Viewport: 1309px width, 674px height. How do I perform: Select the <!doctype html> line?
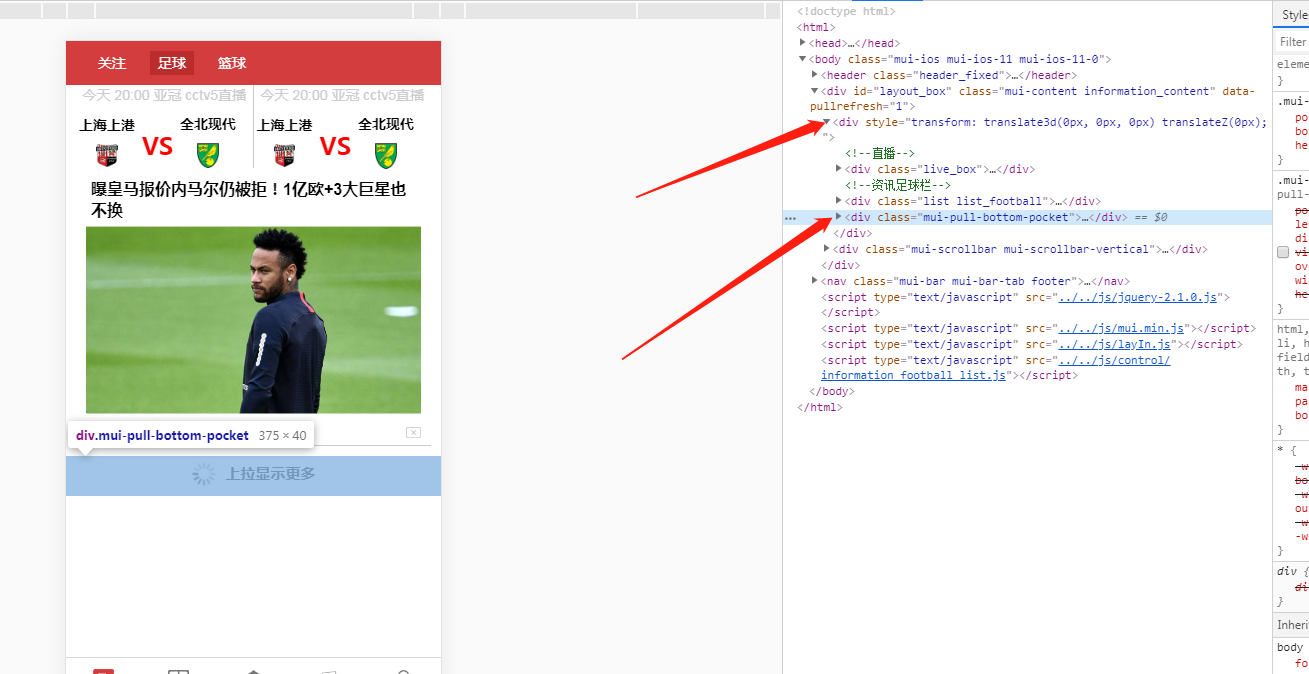tap(846, 11)
